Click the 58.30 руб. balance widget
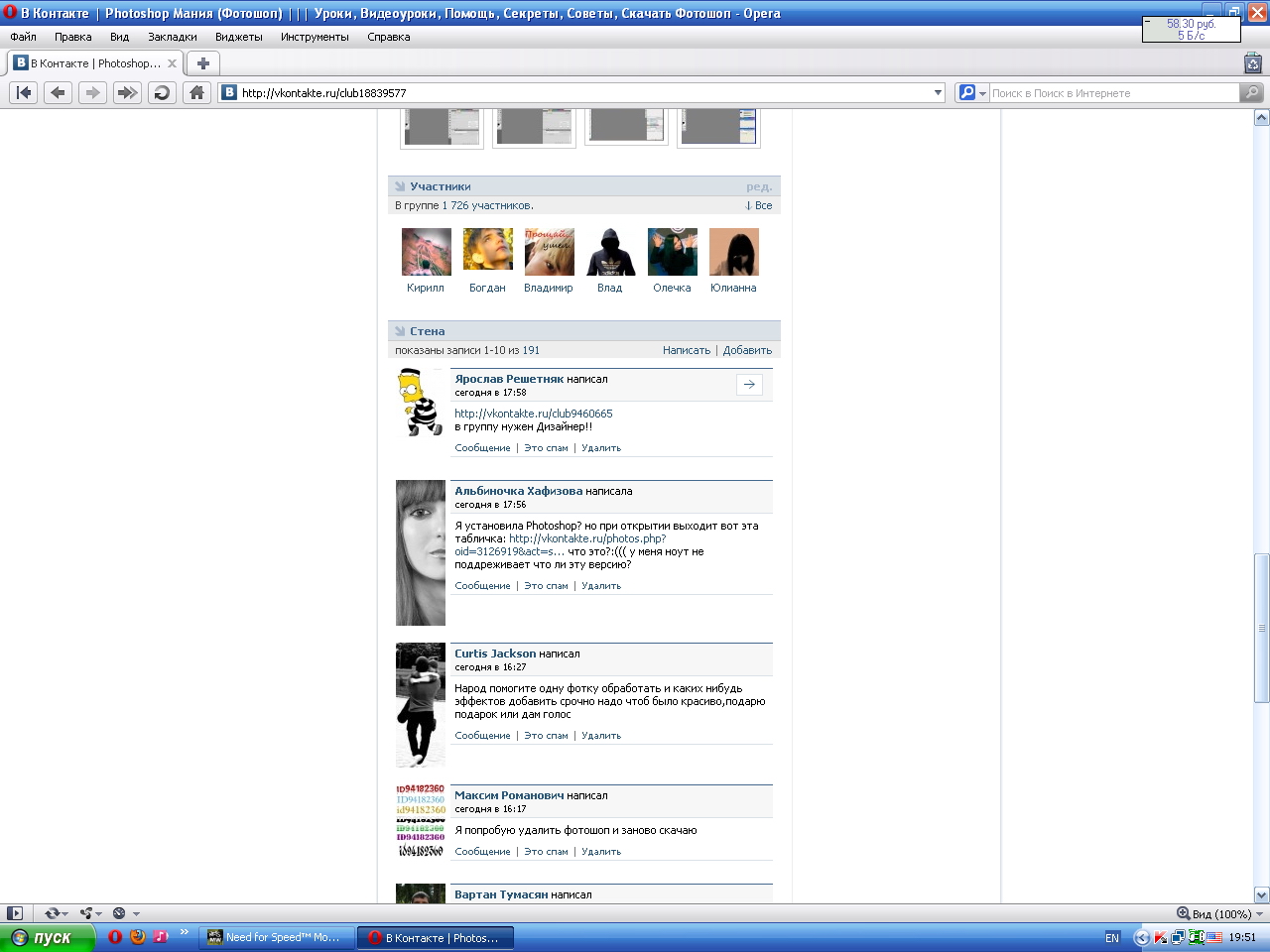Viewport: 1270px width, 952px height. pos(1191,29)
